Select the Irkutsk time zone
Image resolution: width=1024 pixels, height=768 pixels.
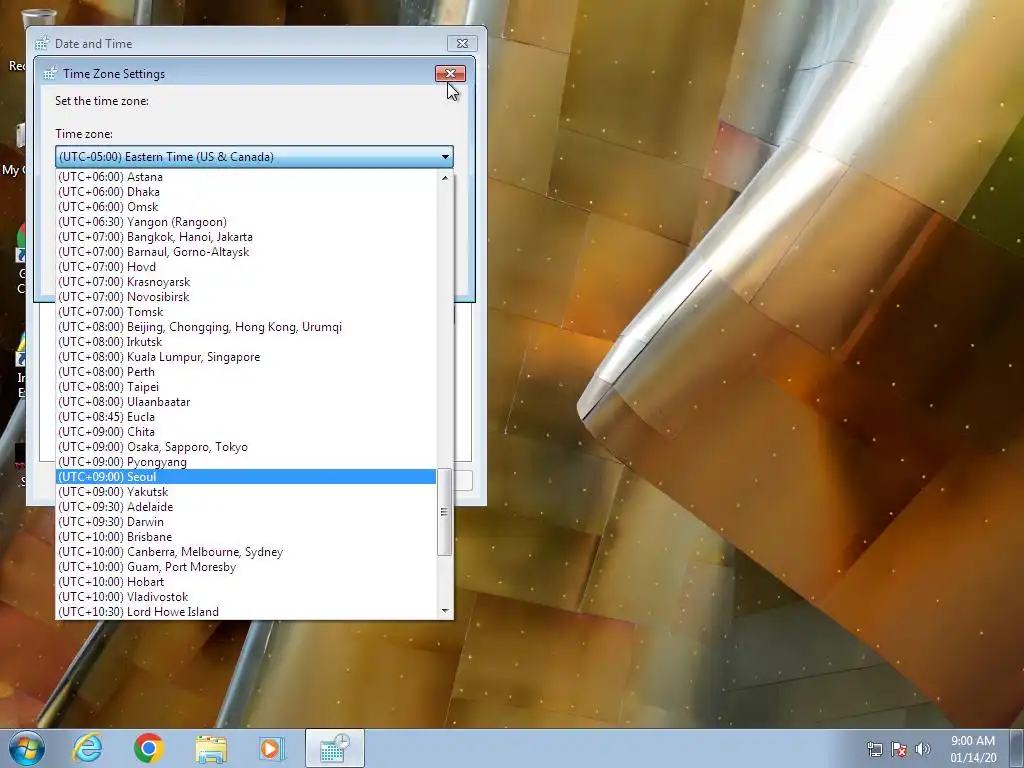click(246, 342)
